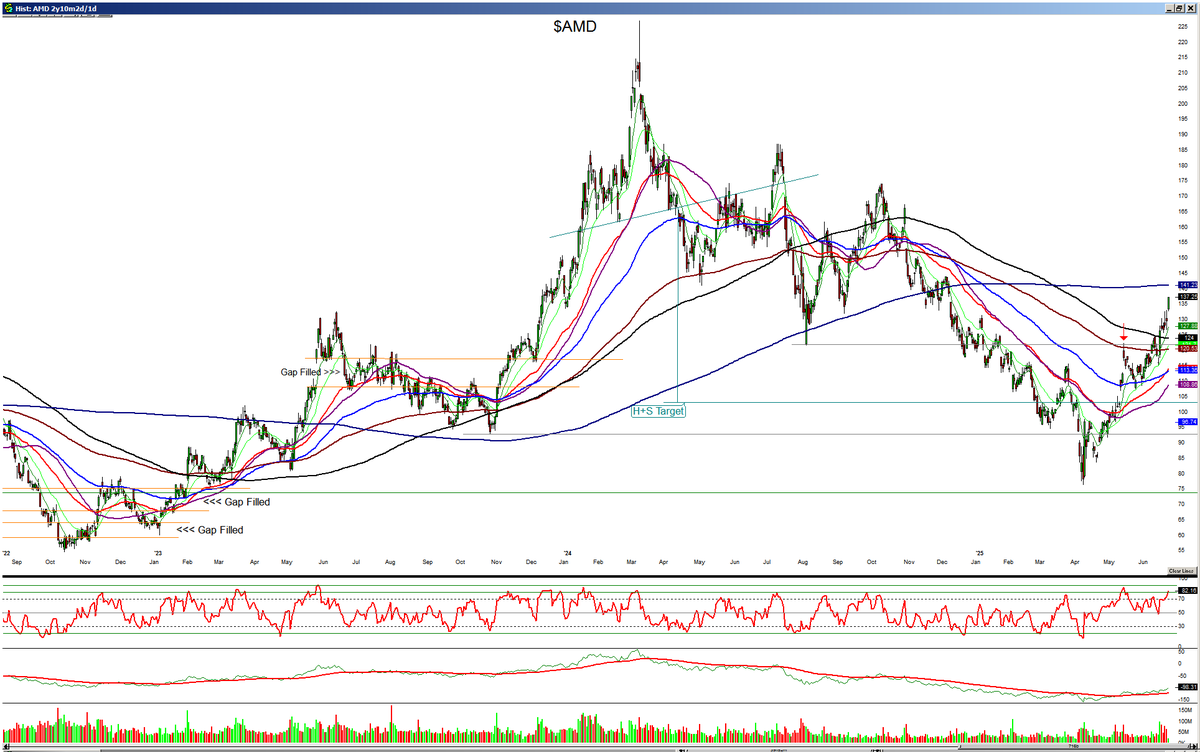Click the 108.86 purple price tag
Image resolution: width=1200 pixels, height=752 pixels.
pos(1188,385)
